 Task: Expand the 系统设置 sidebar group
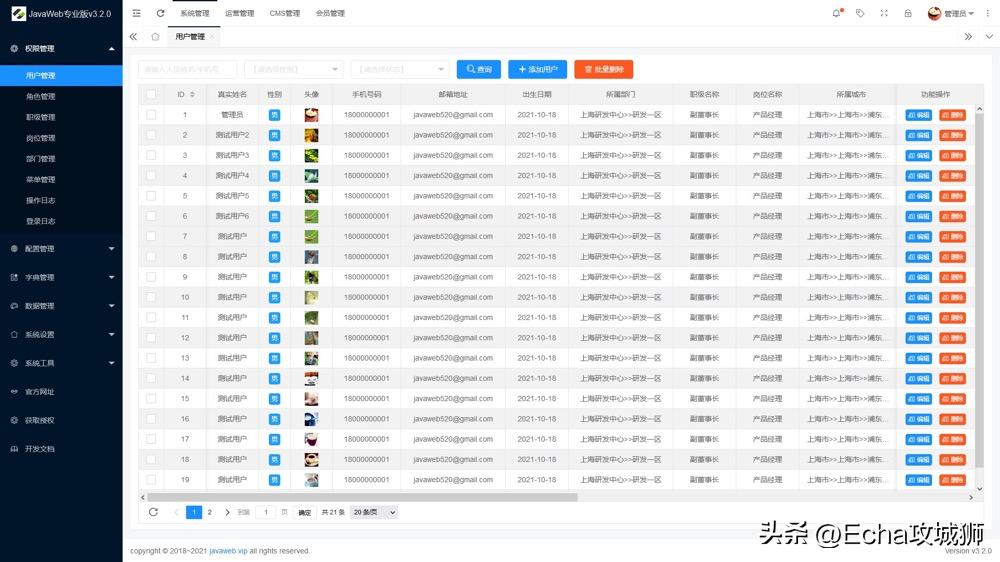[61, 334]
